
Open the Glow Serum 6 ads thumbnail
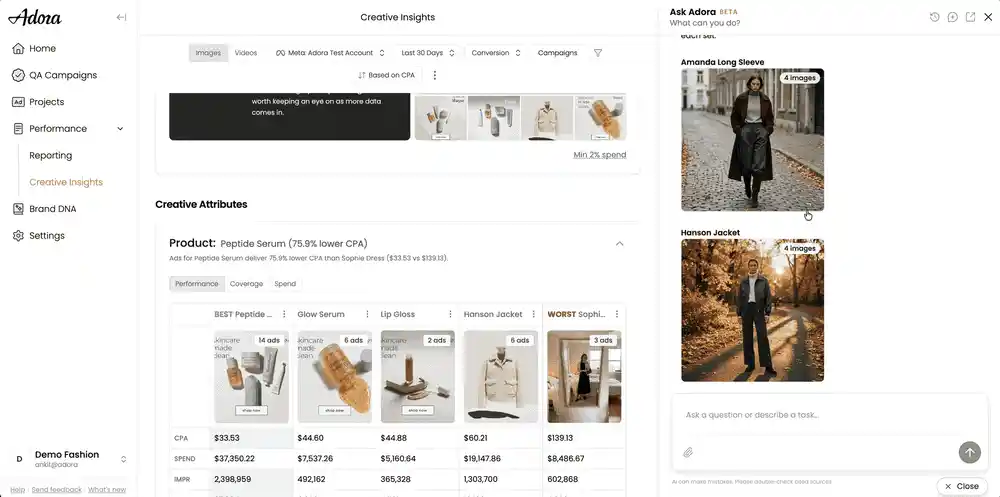click(x=335, y=376)
